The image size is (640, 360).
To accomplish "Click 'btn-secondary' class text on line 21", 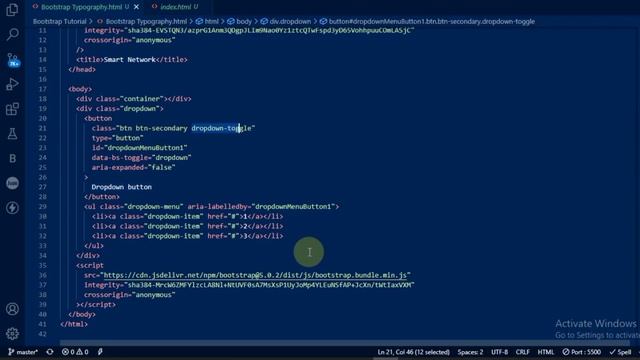I will tap(161, 128).
